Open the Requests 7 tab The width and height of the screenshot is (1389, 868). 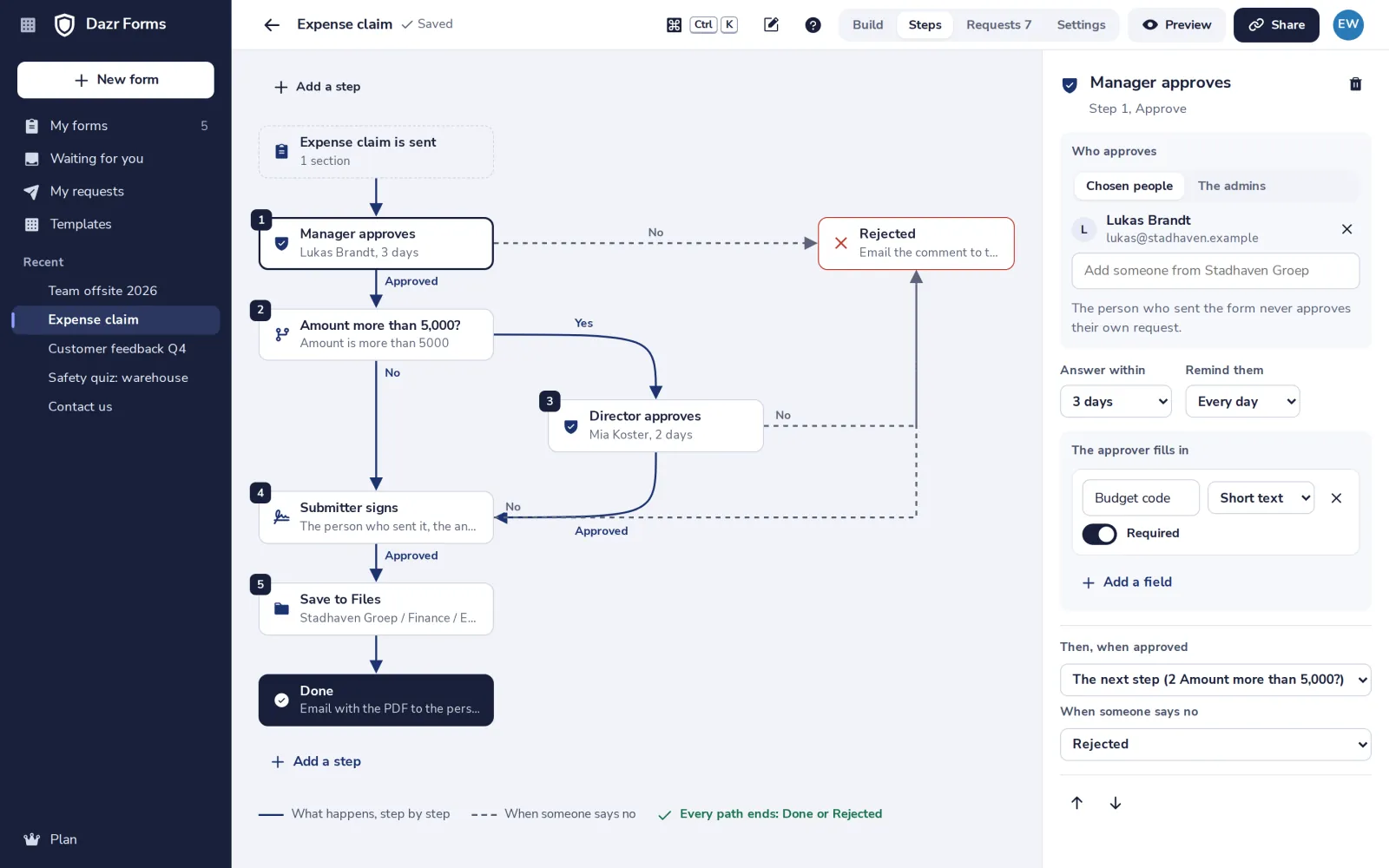[x=998, y=25]
